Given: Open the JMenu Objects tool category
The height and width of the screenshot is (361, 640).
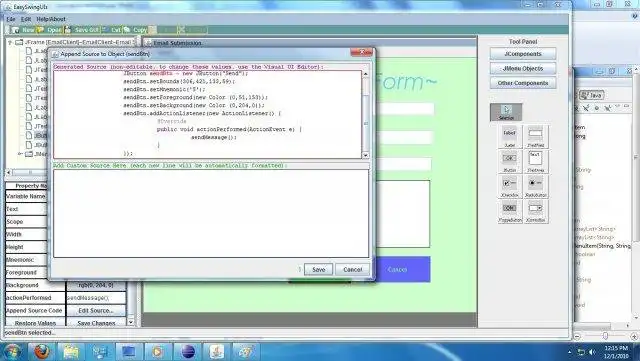Looking at the screenshot, I should (x=523, y=69).
